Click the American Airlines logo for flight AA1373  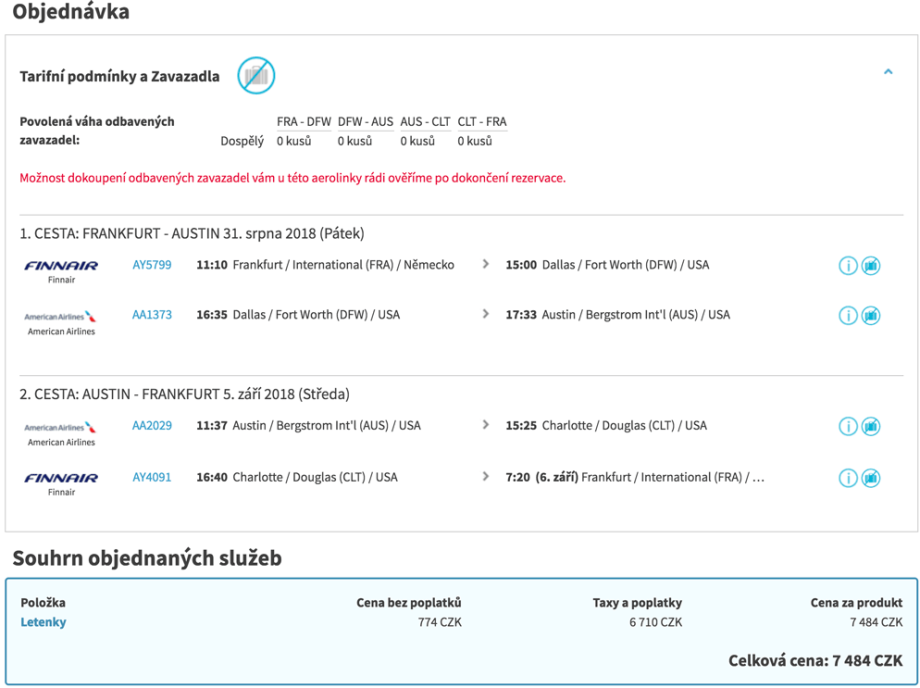coord(60,316)
